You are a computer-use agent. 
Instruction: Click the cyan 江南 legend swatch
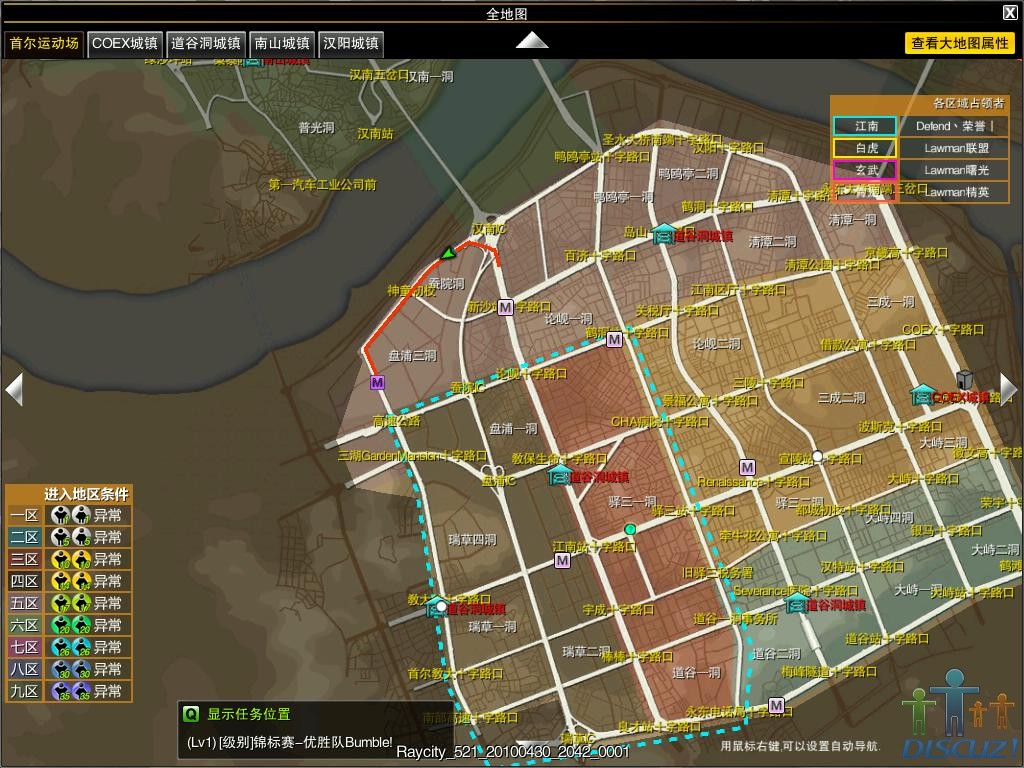click(x=865, y=126)
